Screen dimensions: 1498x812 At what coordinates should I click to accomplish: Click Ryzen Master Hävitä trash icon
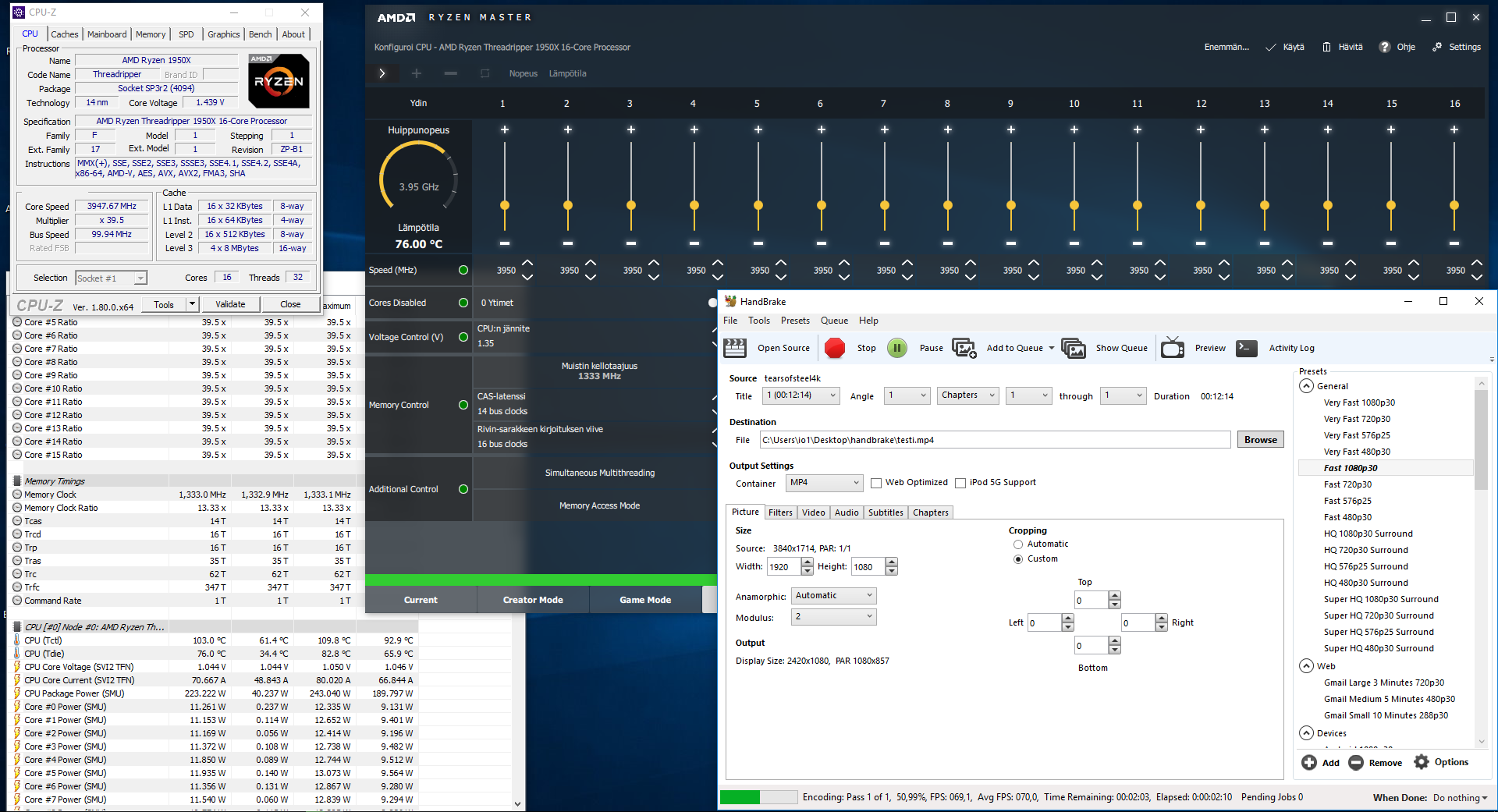click(x=1326, y=48)
